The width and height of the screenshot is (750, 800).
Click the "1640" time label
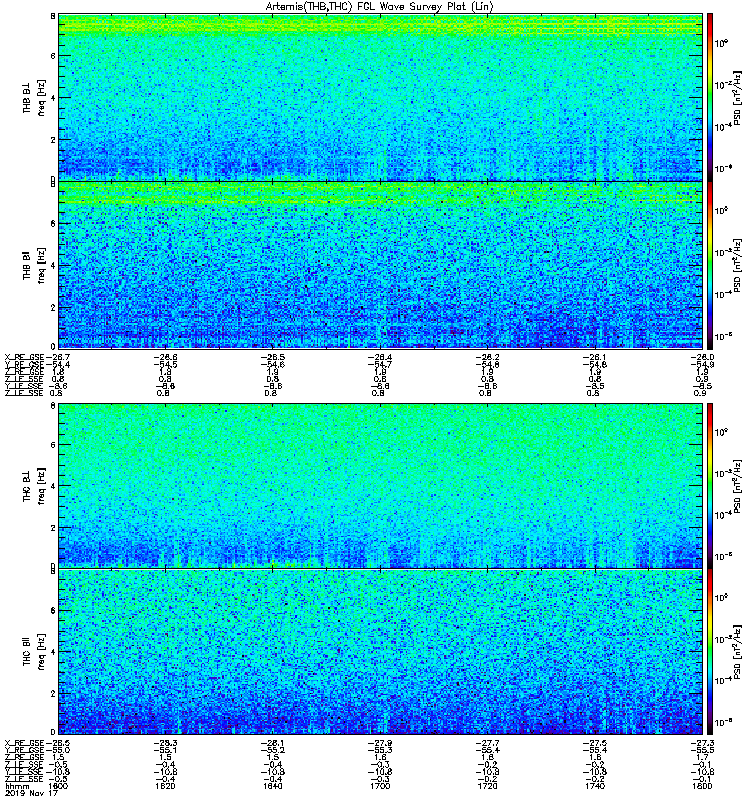click(x=273, y=786)
